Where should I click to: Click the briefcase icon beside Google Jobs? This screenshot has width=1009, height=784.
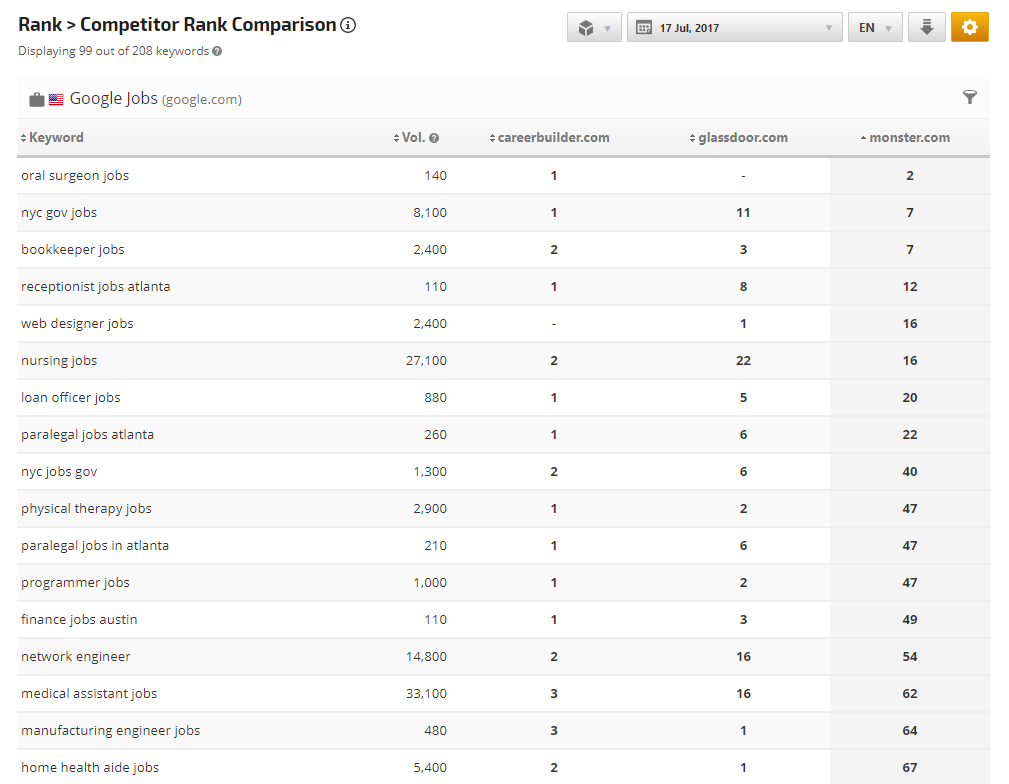37,99
